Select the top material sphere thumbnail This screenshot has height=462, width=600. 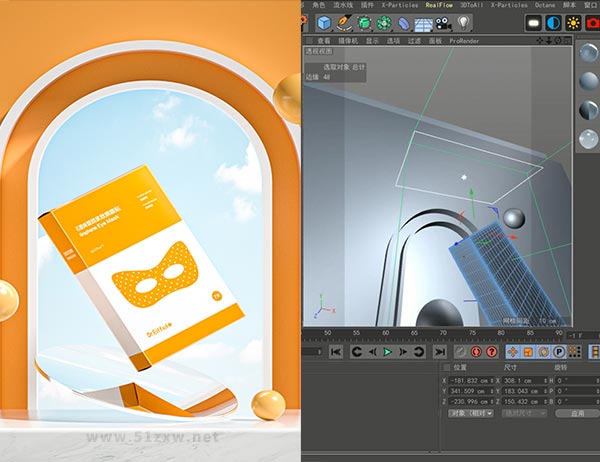589,52
